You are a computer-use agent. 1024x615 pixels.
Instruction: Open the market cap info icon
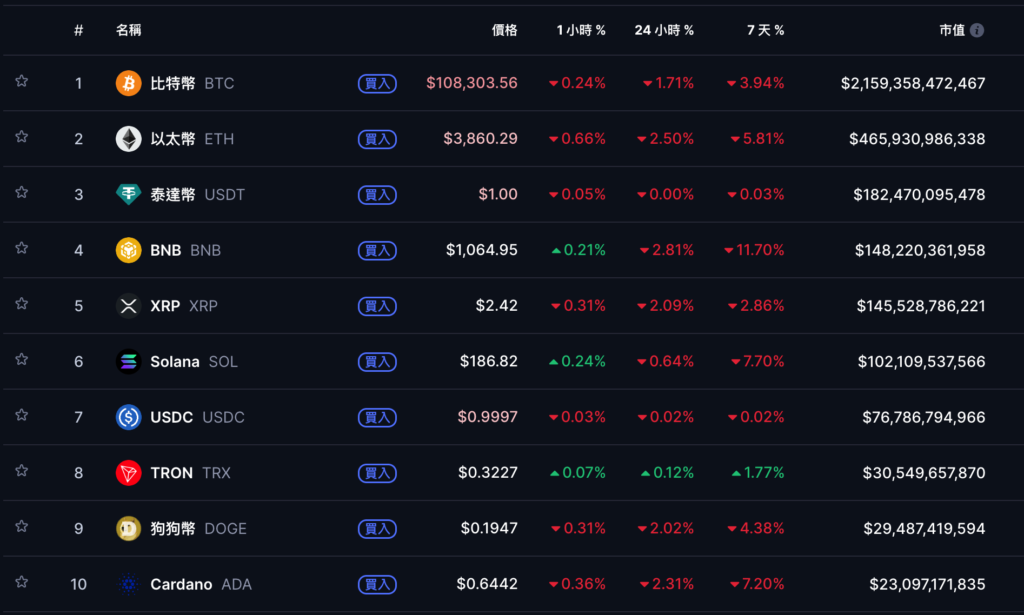977,30
